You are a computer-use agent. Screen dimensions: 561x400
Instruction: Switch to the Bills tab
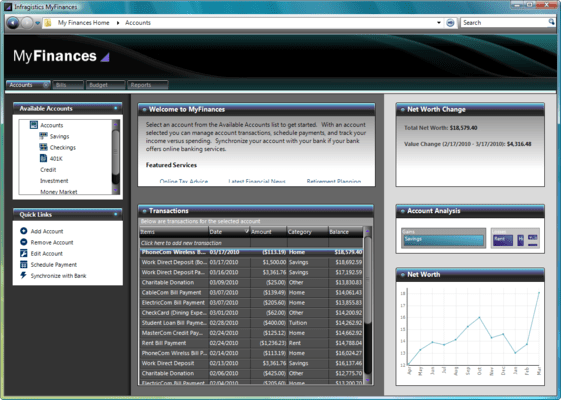(68, 85)
